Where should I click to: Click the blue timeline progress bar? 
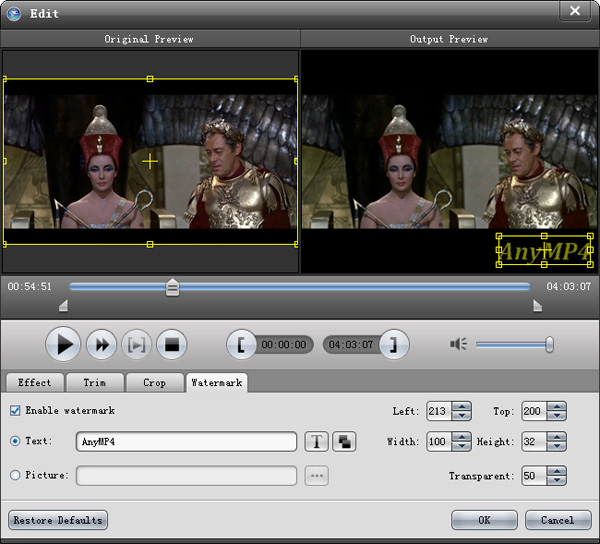[300, 287]
